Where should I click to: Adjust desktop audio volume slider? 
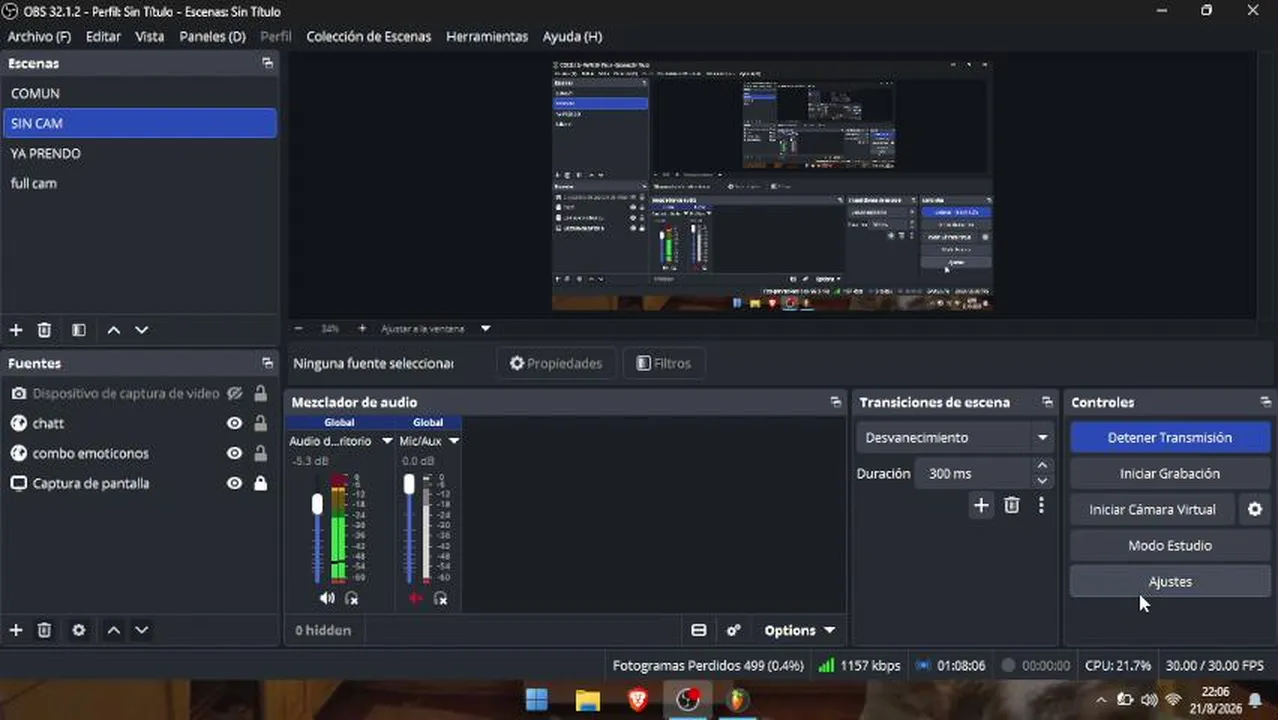318,504
